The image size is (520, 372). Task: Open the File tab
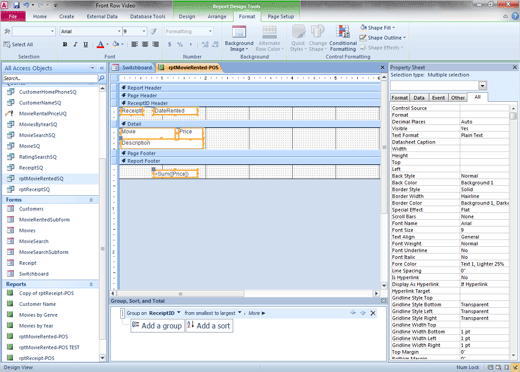click(13, 16)
